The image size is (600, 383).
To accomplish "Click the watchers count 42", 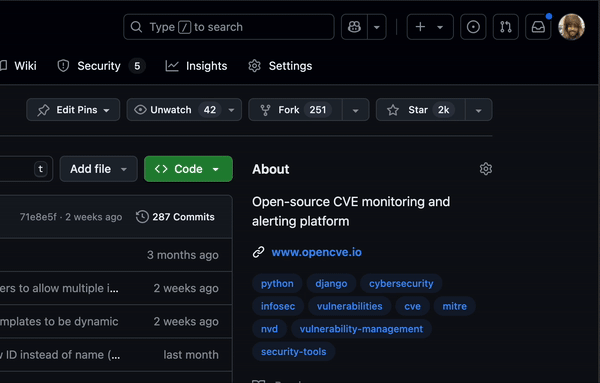I will coord(210,110).
